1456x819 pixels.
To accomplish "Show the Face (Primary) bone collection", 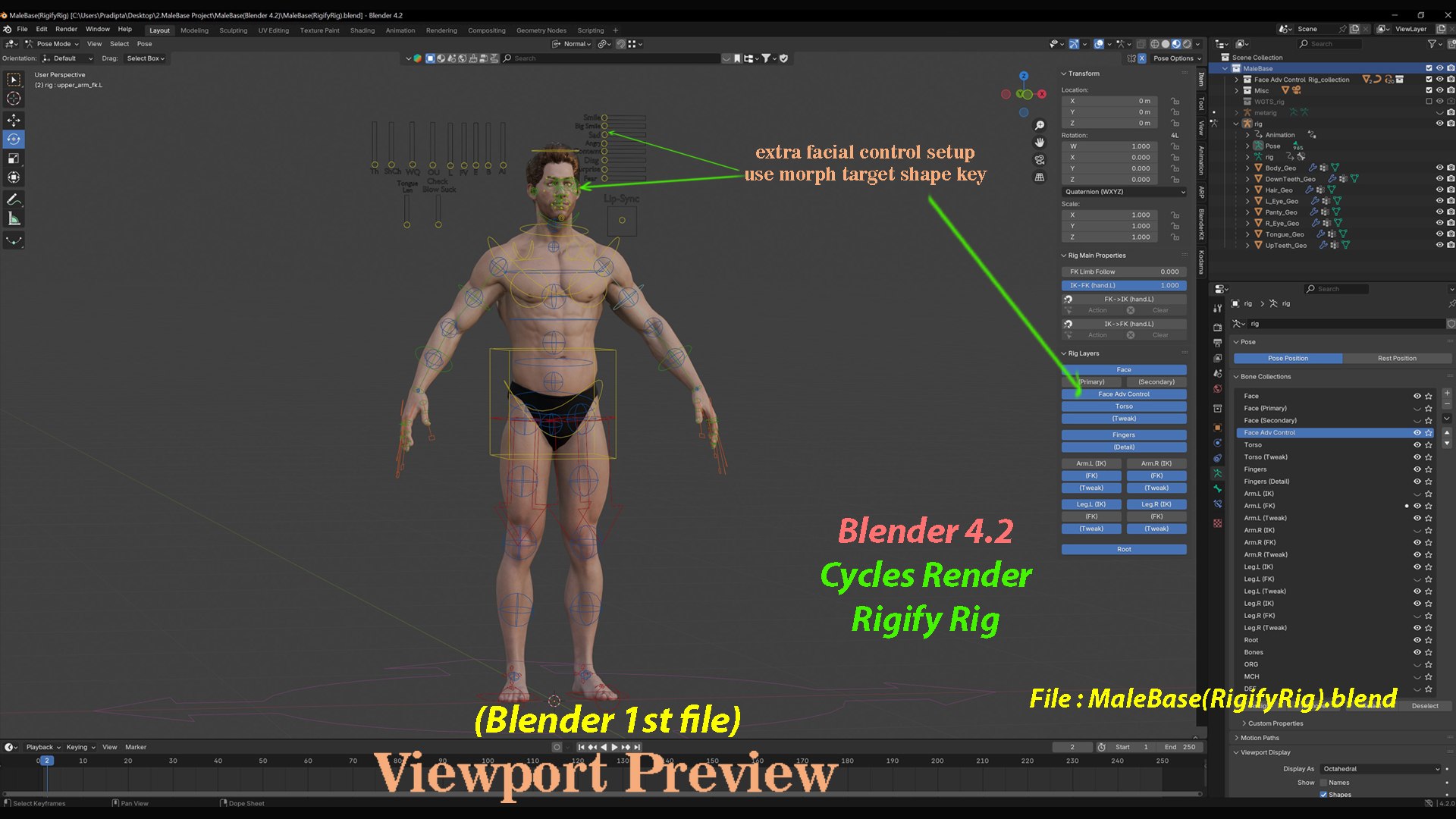I will pyautogui.click(x=1417, y=409).
